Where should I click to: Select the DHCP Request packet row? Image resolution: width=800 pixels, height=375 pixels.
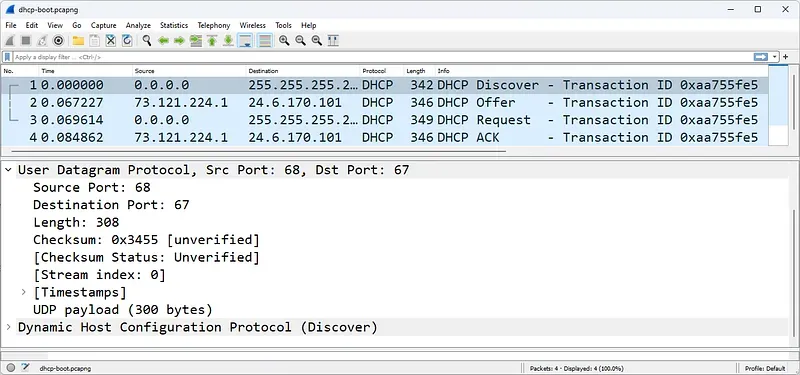pos(385,120)
